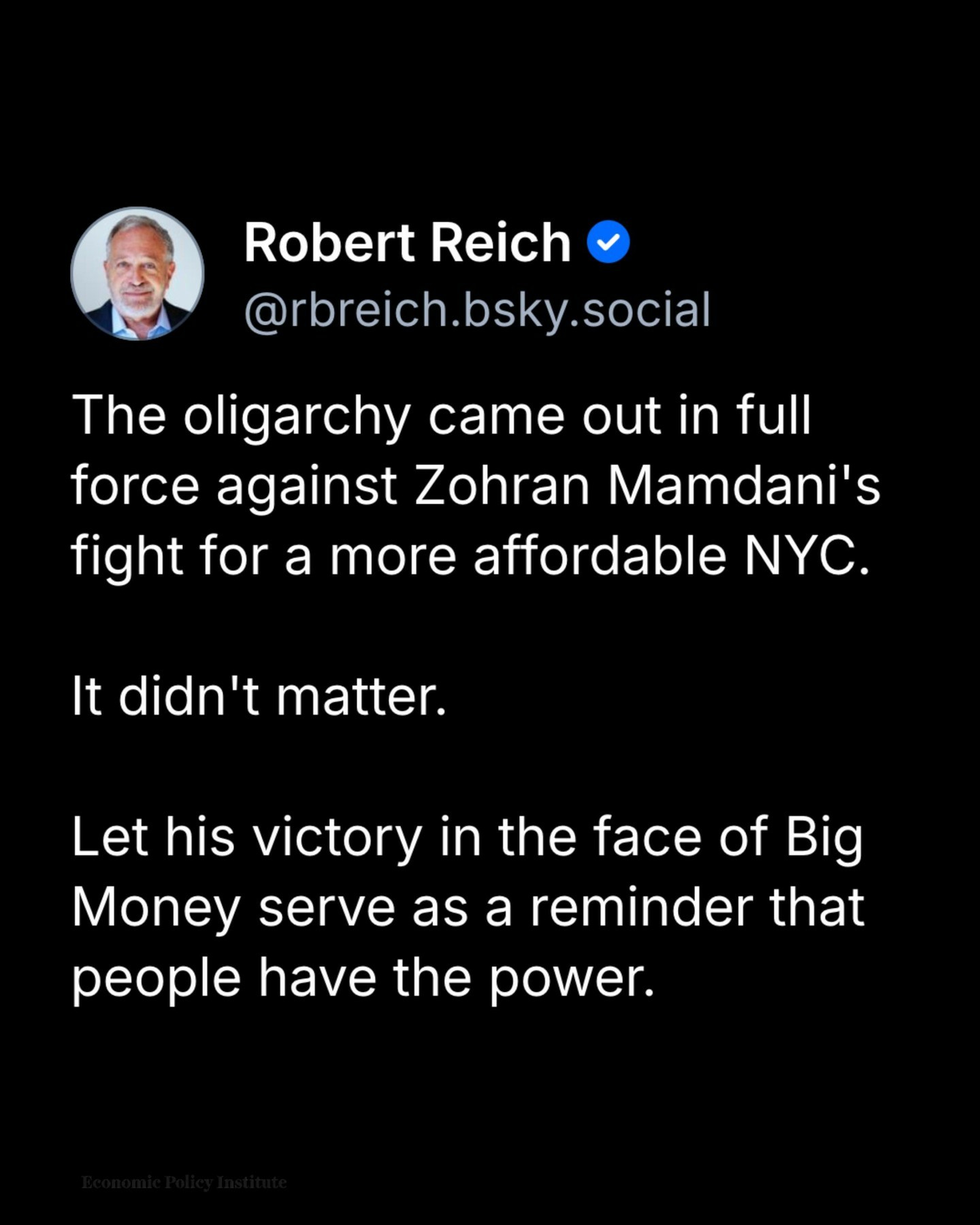This screenshot has width=980, height=1225.
Task: Click "NYC." ending the first paragraph
Action: point(806,556)
